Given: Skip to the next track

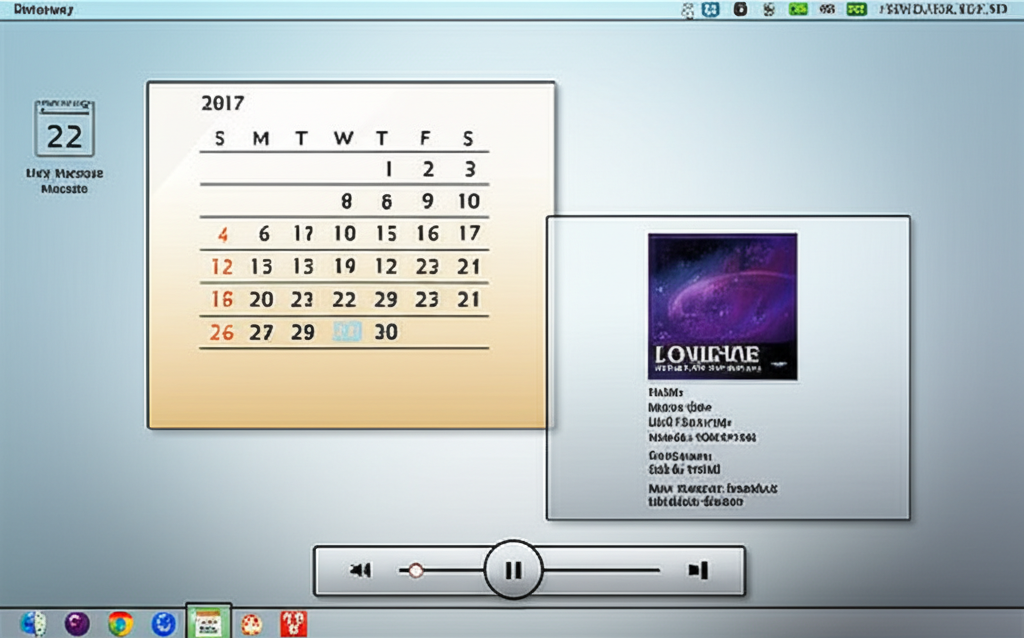Looking at the screenshot, I should click(x=698, y=571).
